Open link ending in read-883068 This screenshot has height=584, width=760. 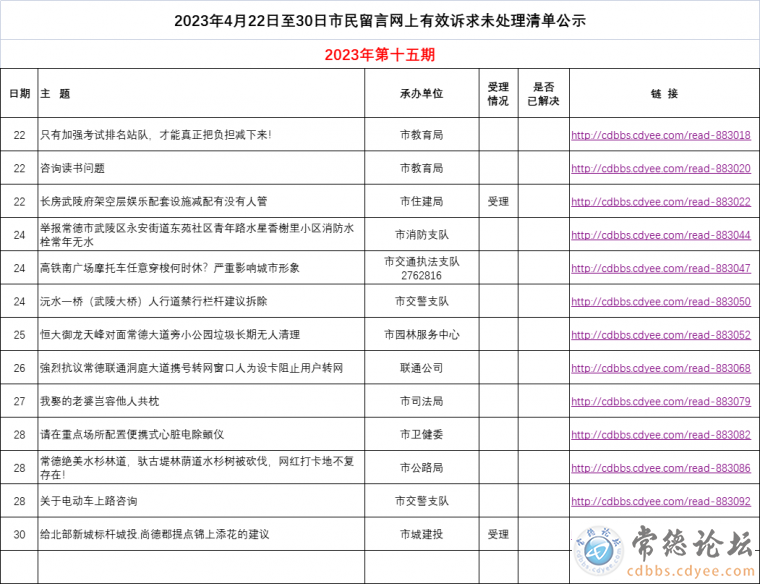tap(661, 368)
